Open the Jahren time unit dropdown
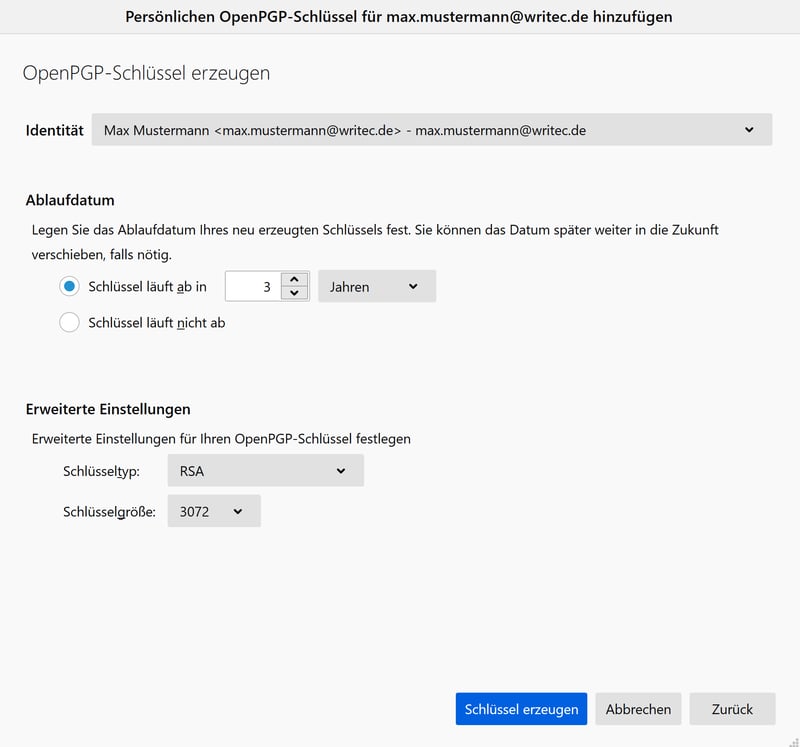Screen dimensions: 800x747 point(376,287)
